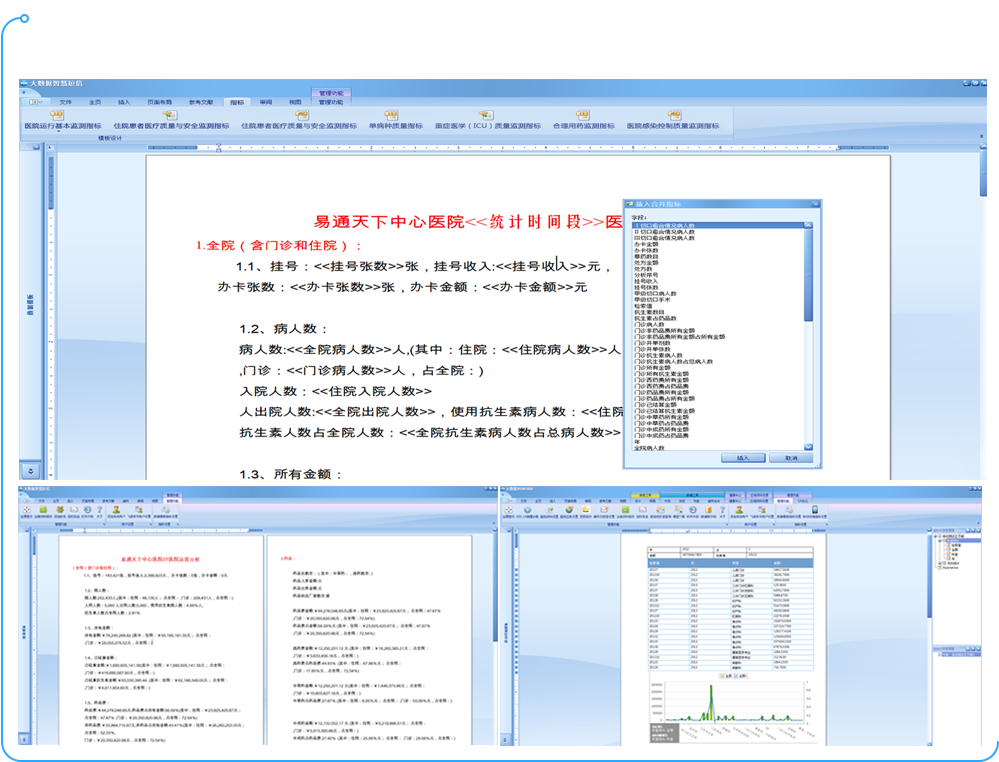999x762 pixels.
Task: Click the field list scroll-up arrow
Action: 808,225
